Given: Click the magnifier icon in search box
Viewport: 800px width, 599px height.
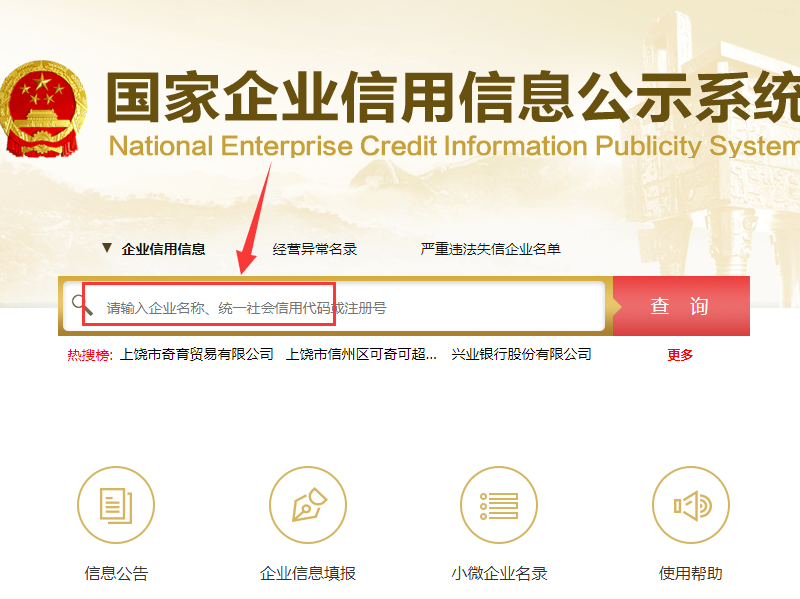Looking at the screenshot, I should pos(82,305).
